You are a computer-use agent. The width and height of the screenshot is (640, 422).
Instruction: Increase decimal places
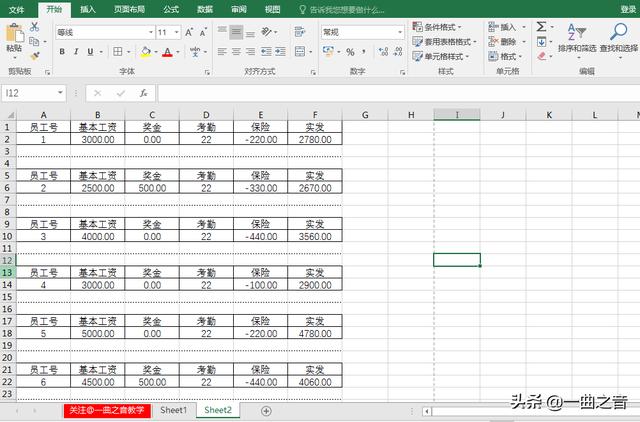383,52
